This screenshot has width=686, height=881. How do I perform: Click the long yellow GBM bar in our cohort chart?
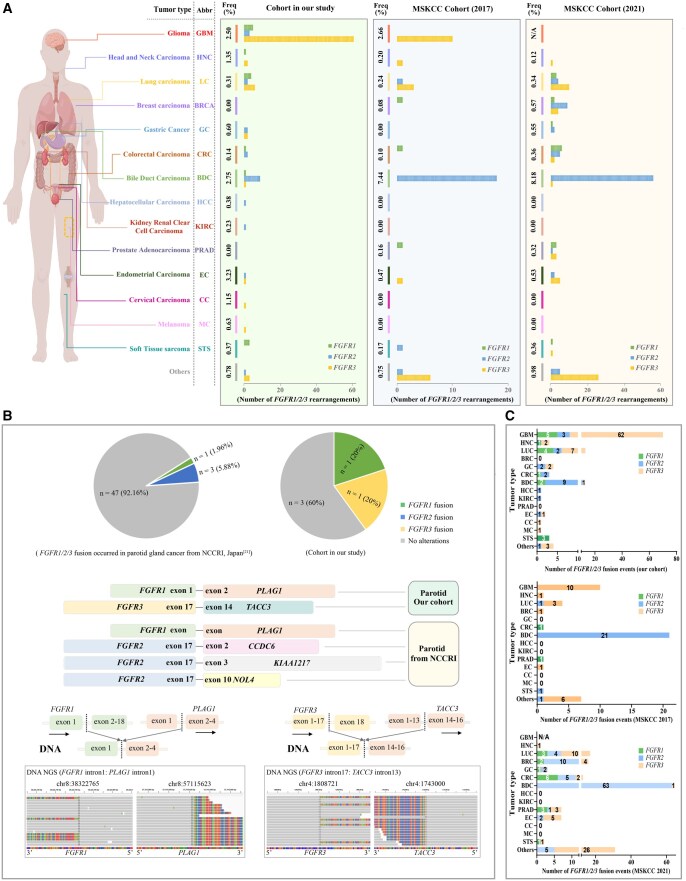pos(299,39)
